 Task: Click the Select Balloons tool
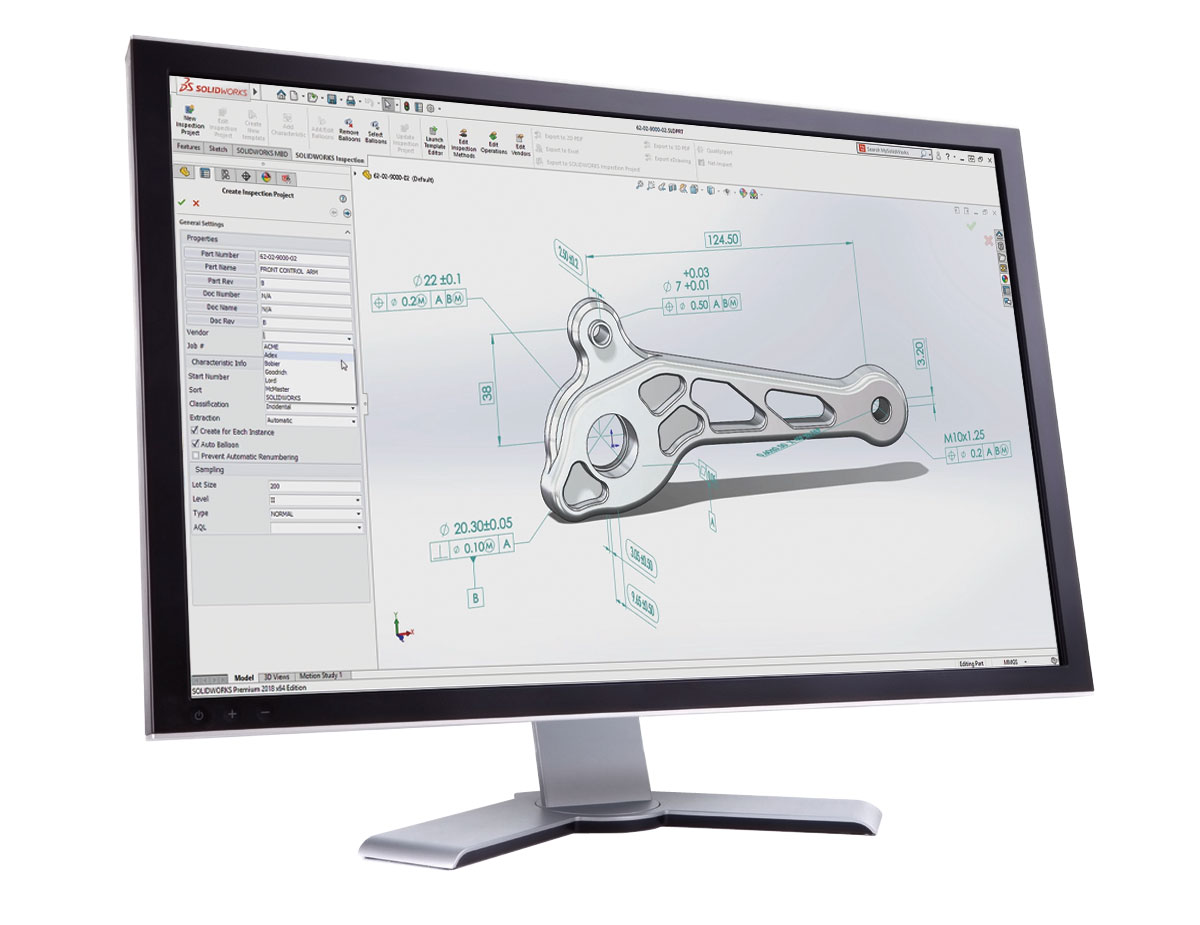pyautogui.click(x=376, y=133)
